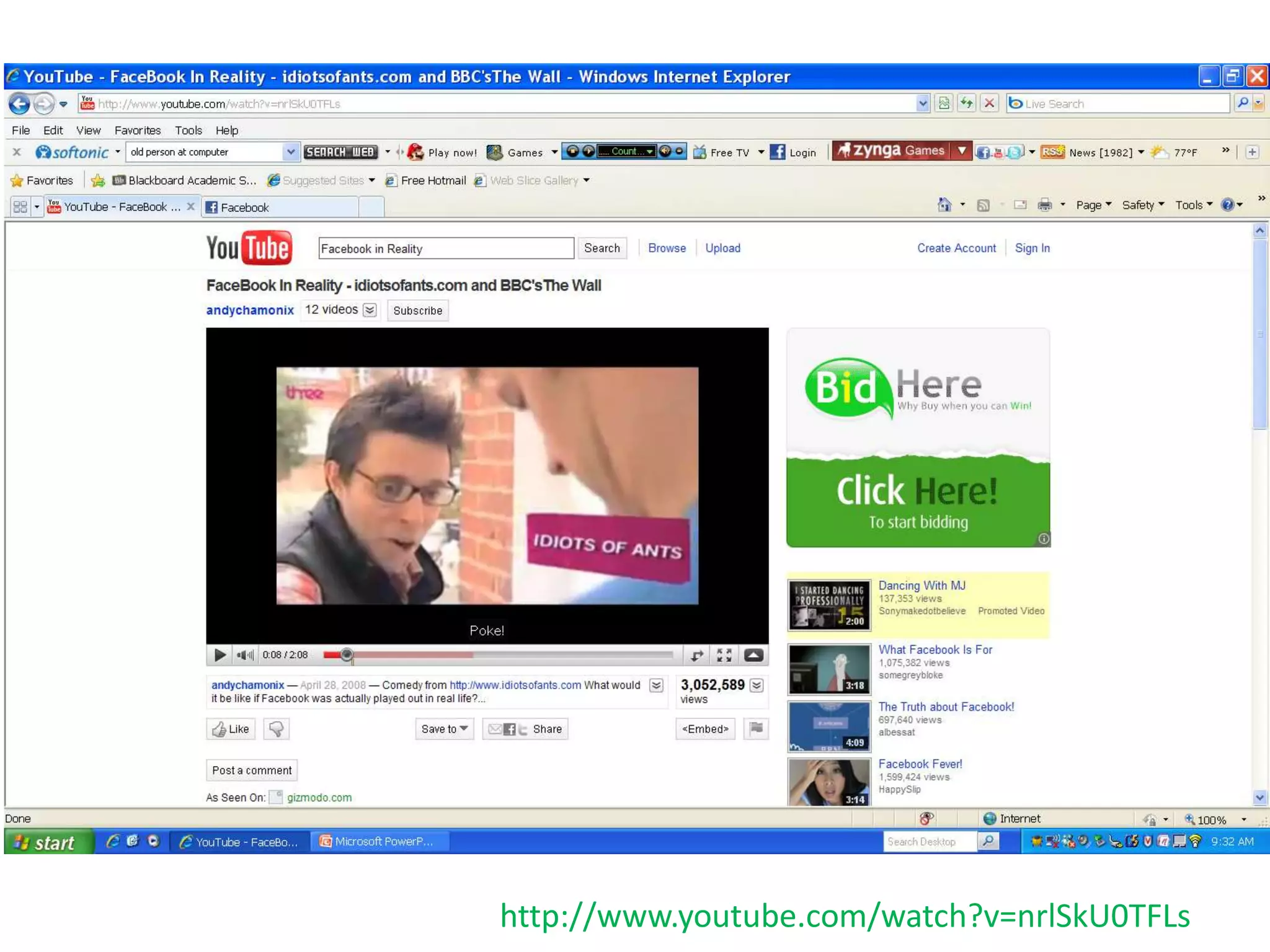Screen dimensions: 1270x952
Task: Toggle the video fullscreen icon
Action: (x=724, y=655)
